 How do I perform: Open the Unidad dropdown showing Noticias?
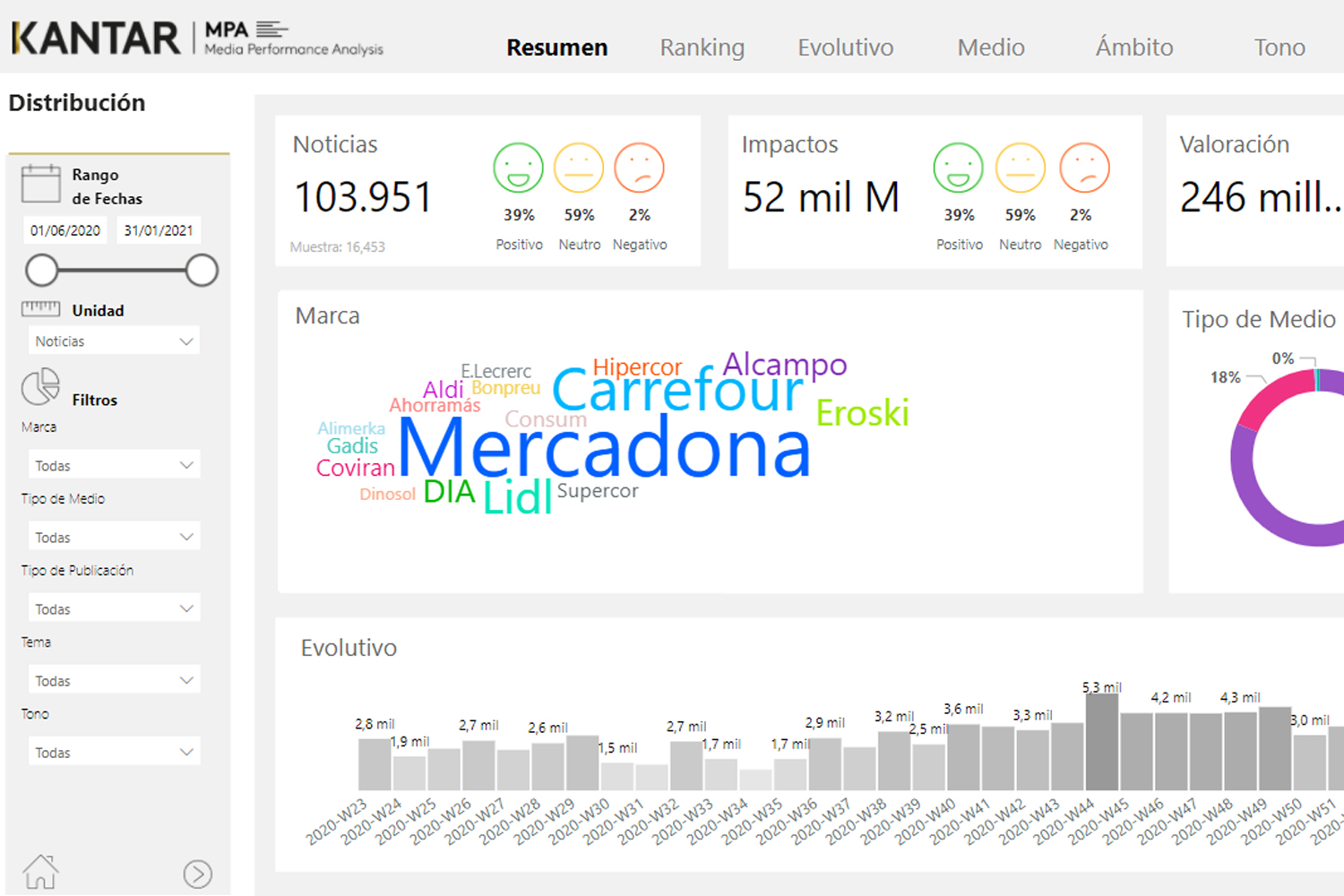[x=113, y=340]
